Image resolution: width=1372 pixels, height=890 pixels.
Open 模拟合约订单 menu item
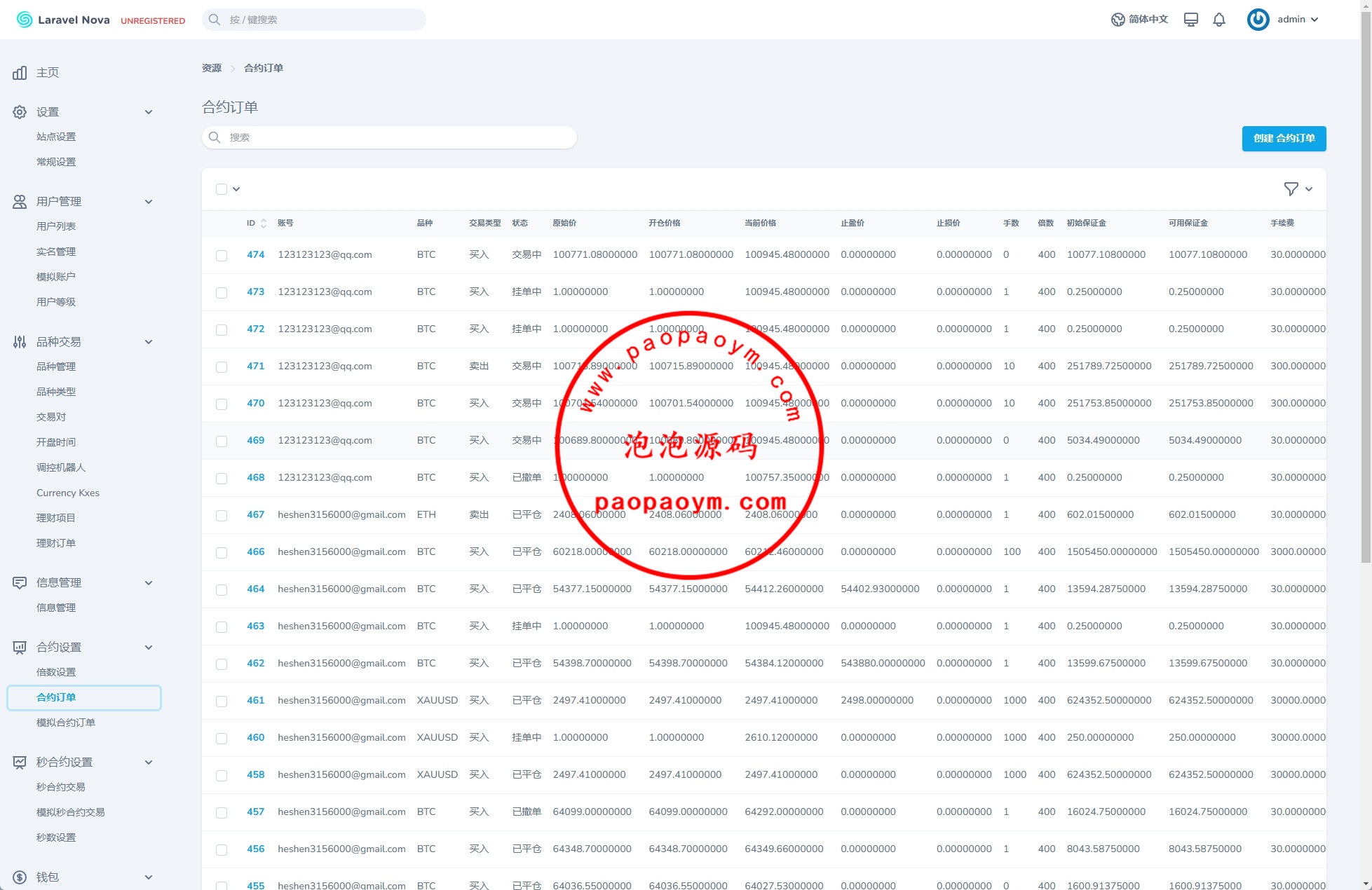tap(66, 723)
